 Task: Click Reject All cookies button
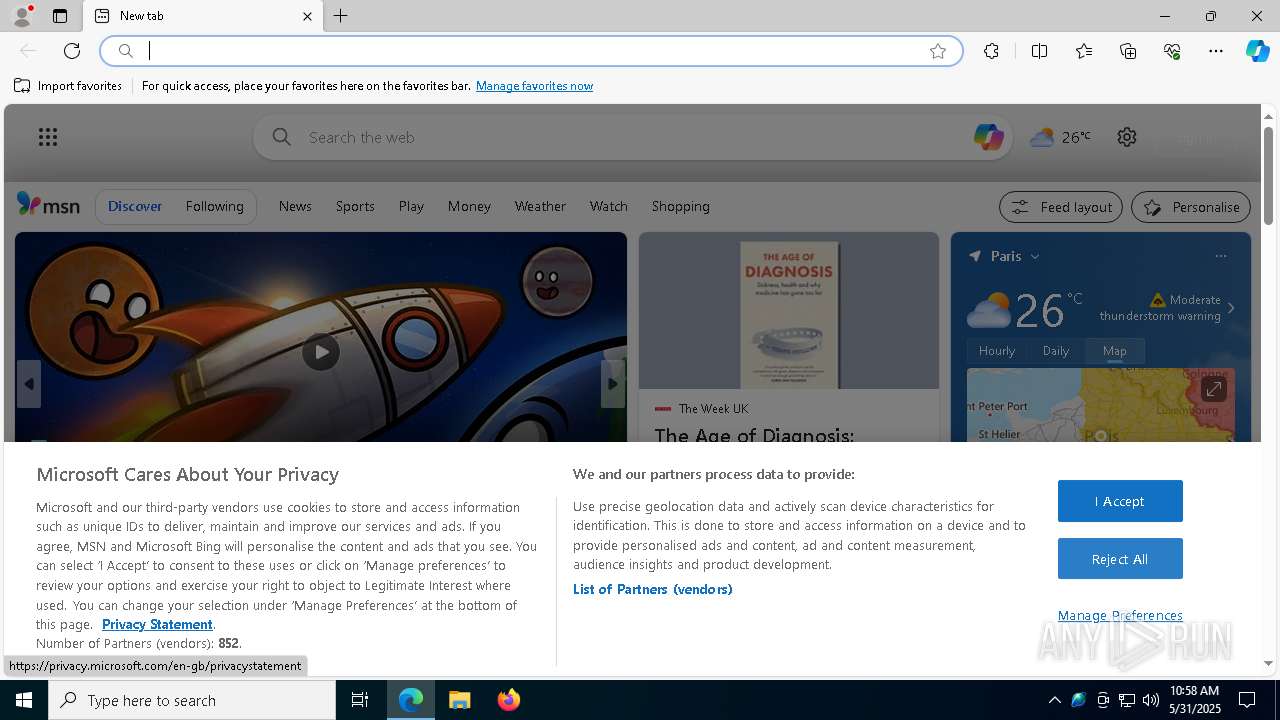(x=1120, y=559)
